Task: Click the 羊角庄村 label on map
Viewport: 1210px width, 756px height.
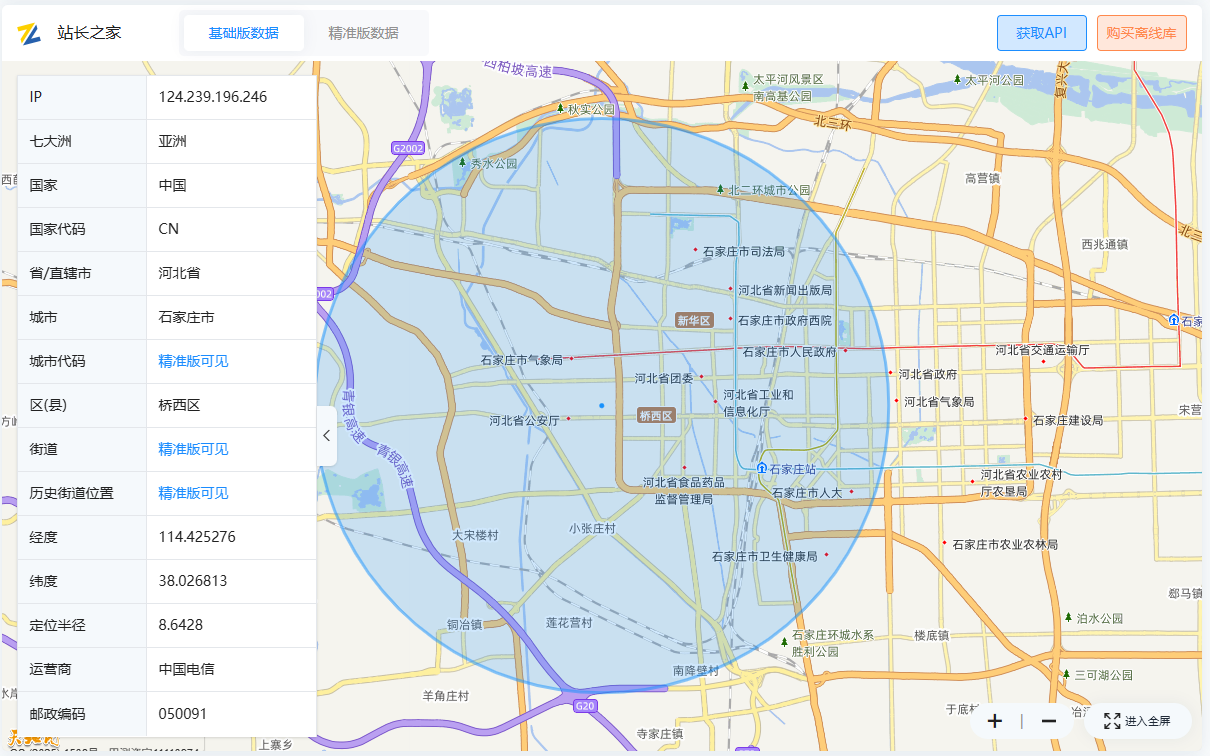Action: coord(446,695)
